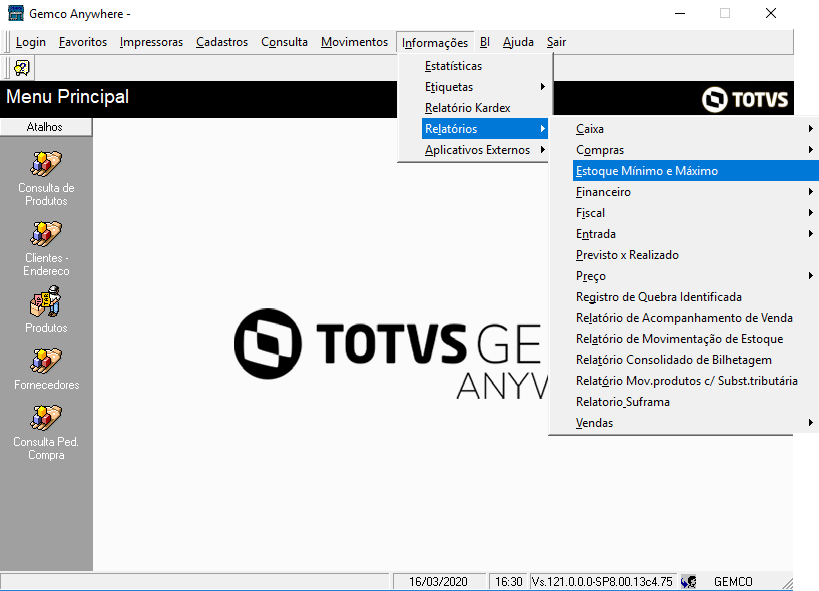Open Relatório Mov.produtos c/ Subst.tributária
The height and width of the screenshot is (591, 819).
695,380
